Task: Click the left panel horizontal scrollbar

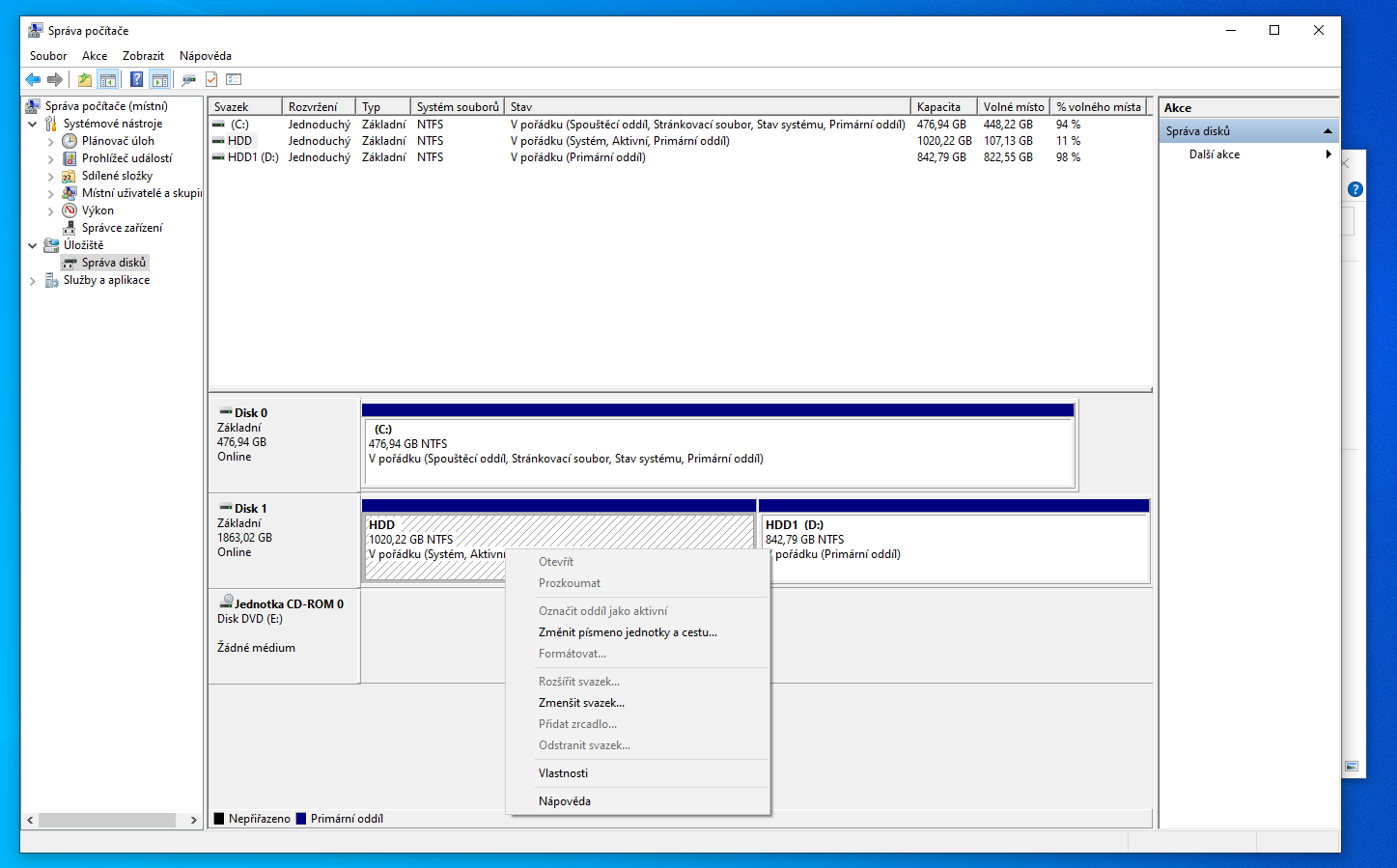Action: click(x=106, y=820)
